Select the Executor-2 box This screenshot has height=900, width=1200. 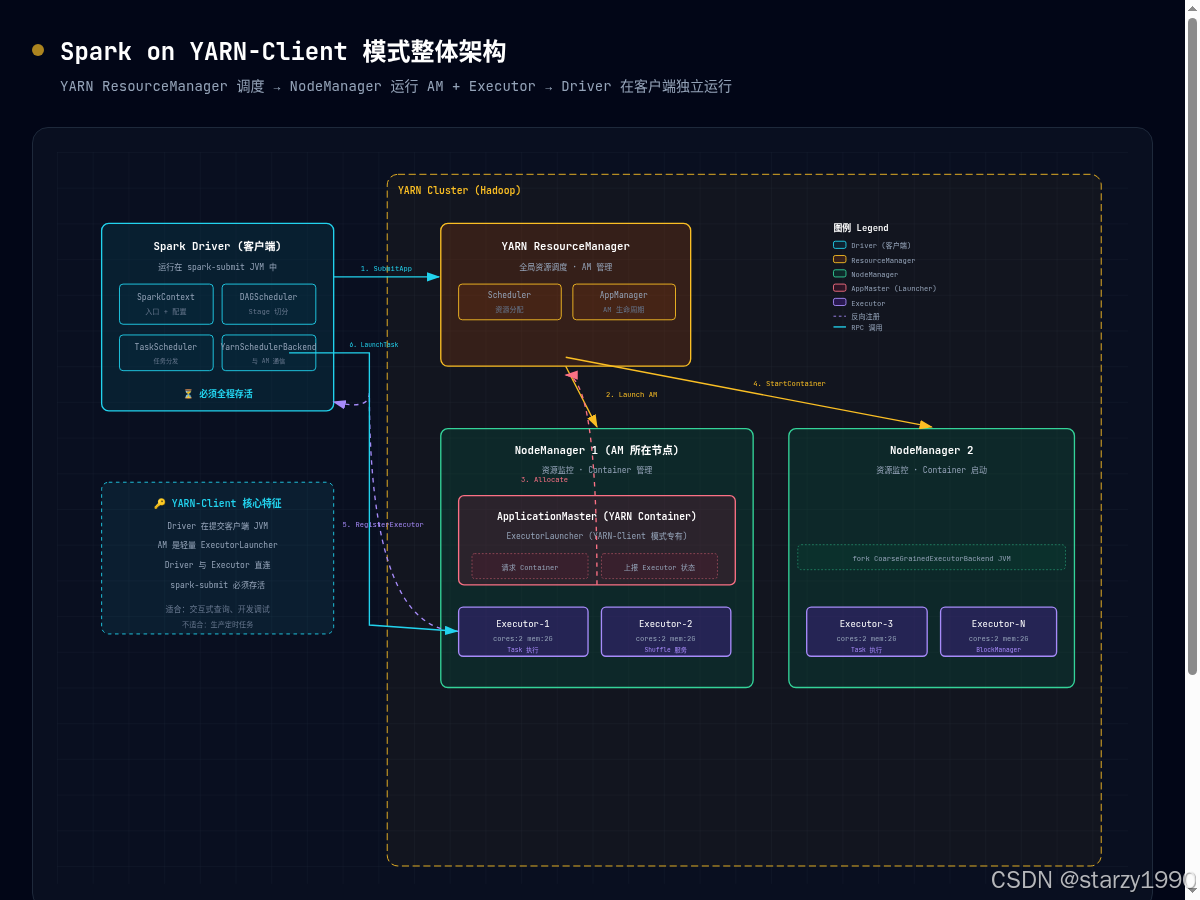click(x=666, y=632)
